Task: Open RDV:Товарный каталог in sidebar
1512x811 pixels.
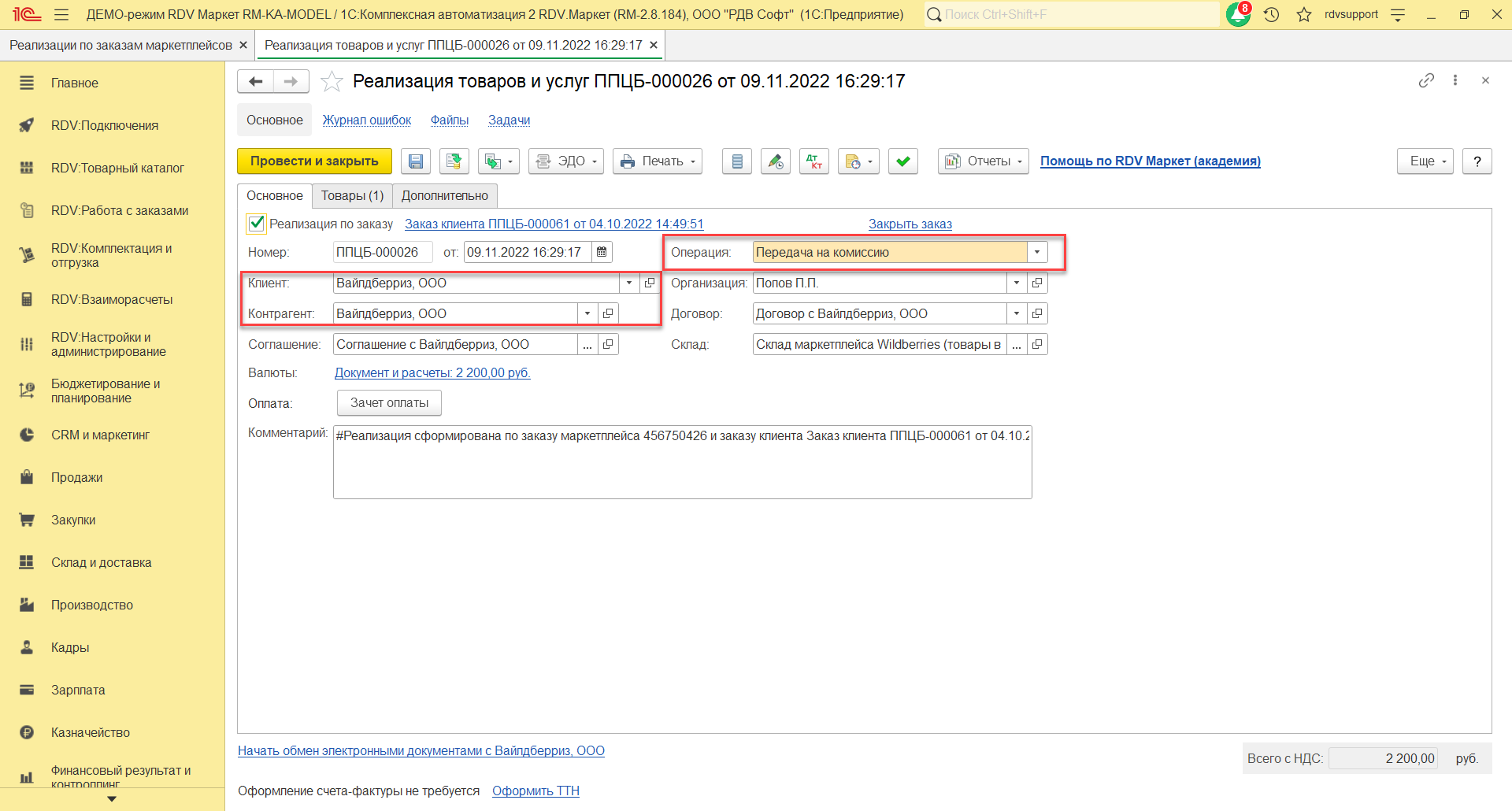Action: [x=117, y=168]
